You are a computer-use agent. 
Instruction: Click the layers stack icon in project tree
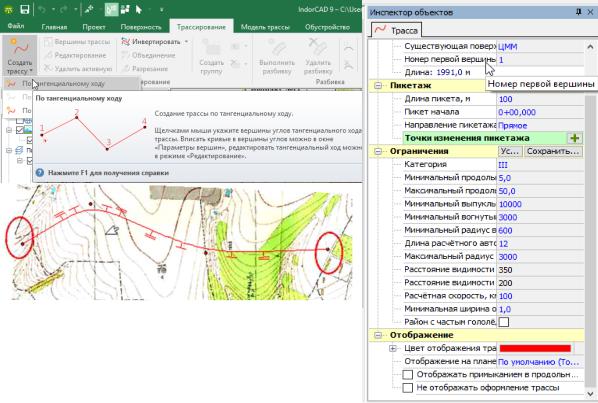coord(19,151)
